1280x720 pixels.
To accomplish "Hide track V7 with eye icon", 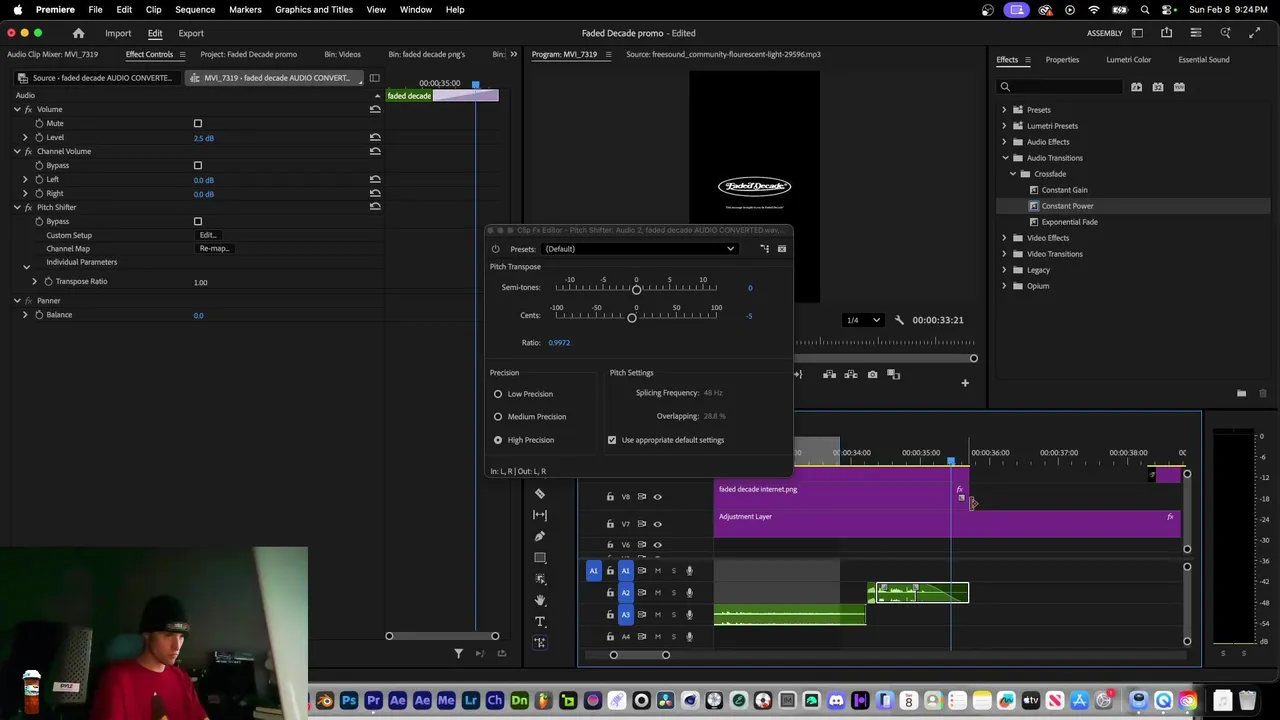I will coord(657,524).
